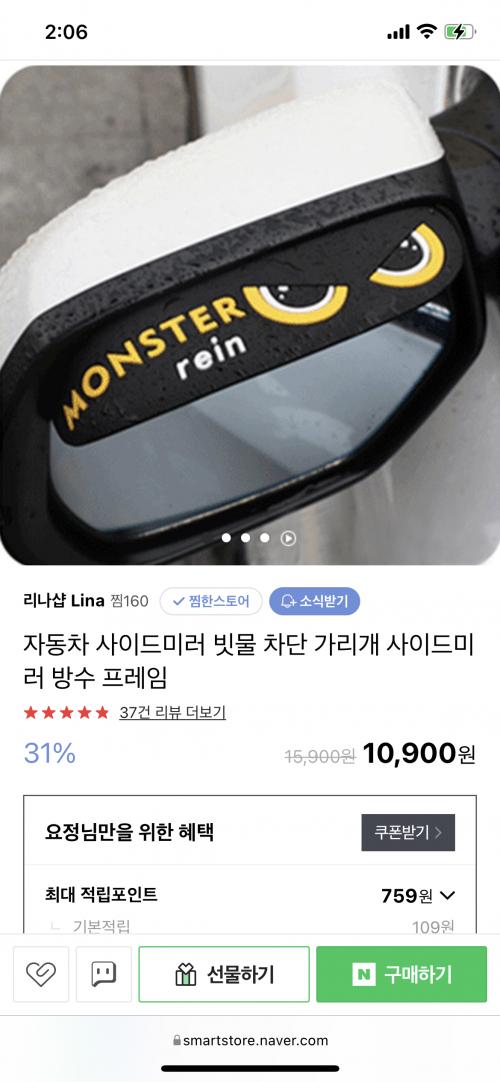The image size is (500, 1082).
Task: Tap the green 구매하기 buy button
Action: [x=401, y=974]
